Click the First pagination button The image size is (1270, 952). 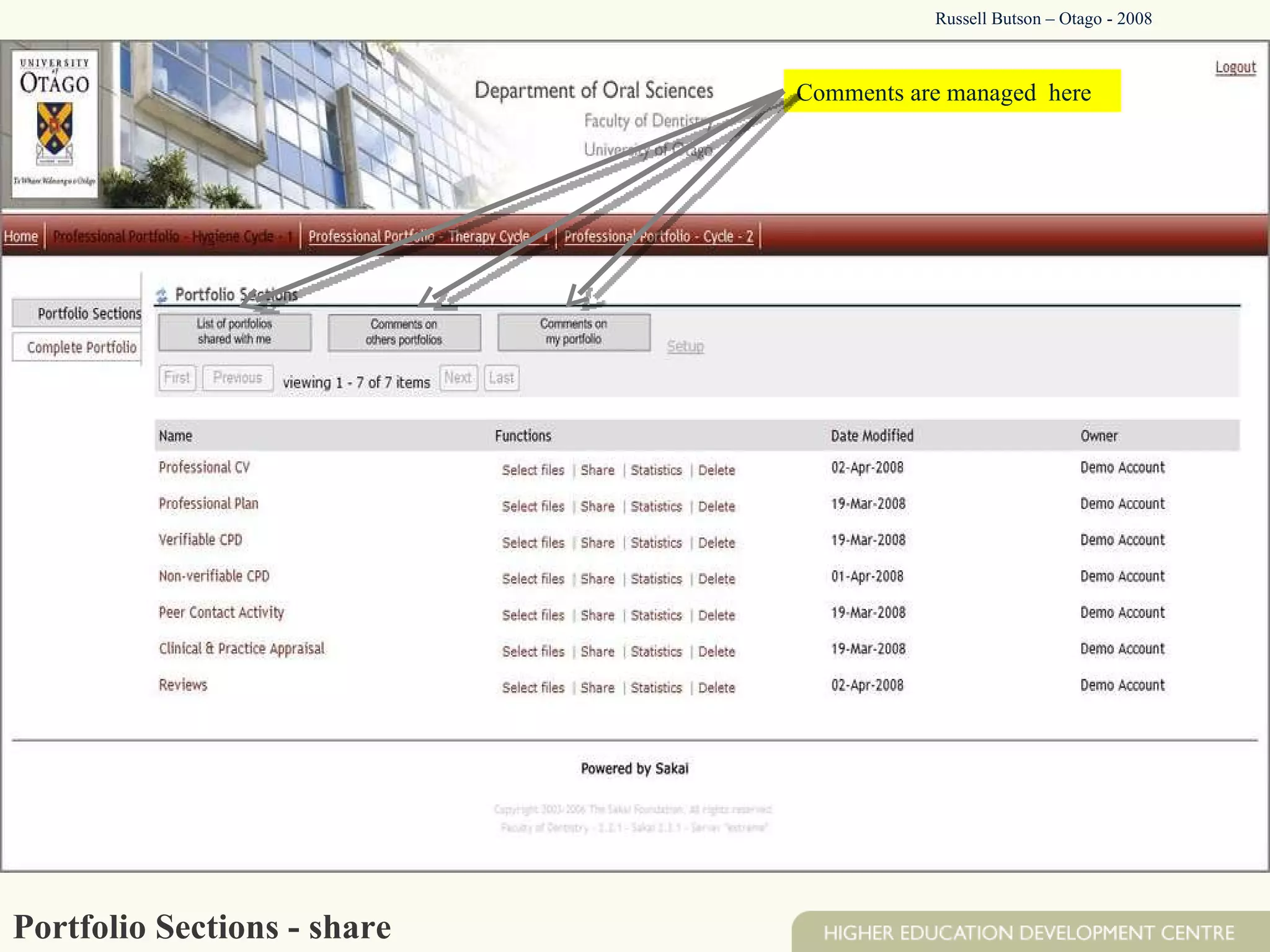pos(177,377)
